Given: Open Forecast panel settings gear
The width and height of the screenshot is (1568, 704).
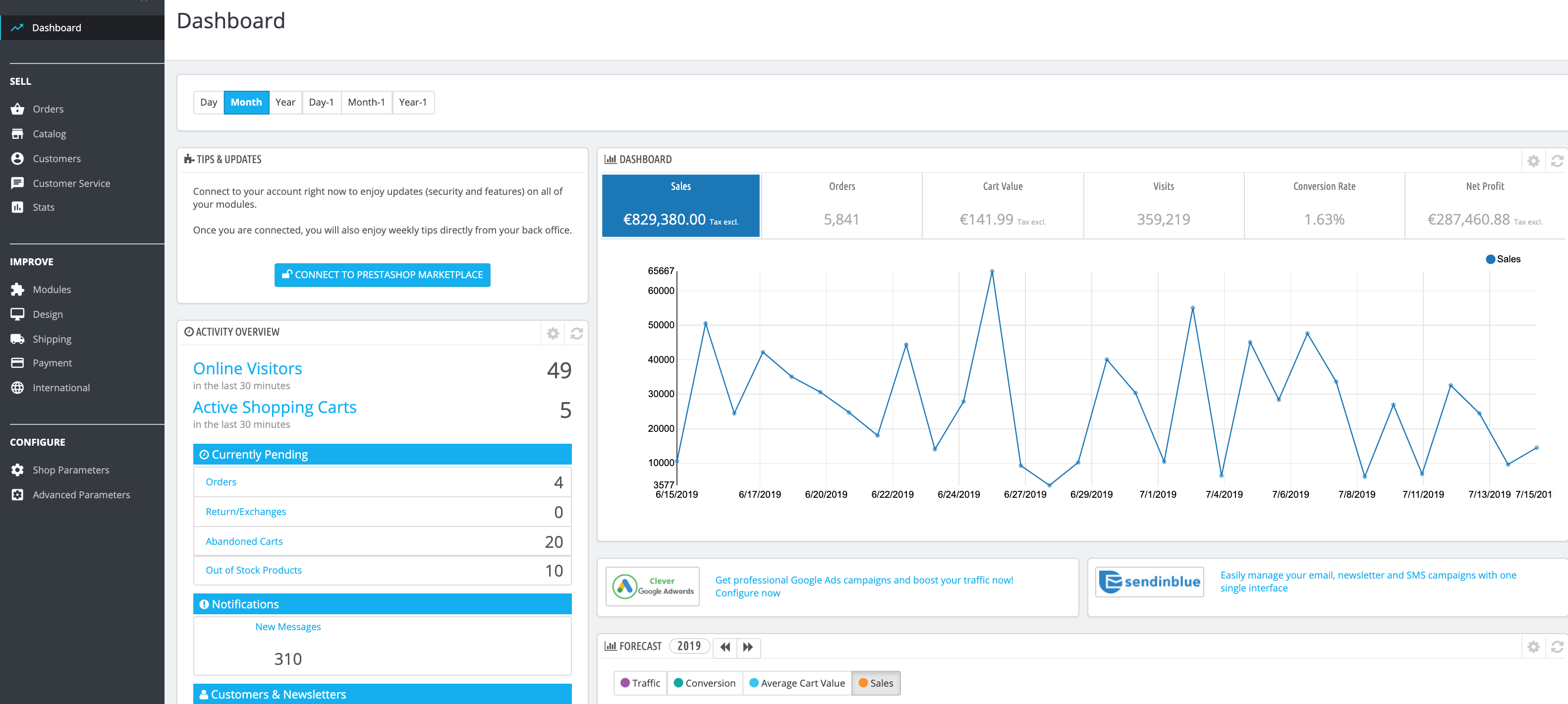Looking at the screenshot, I should pos(1533,647).
